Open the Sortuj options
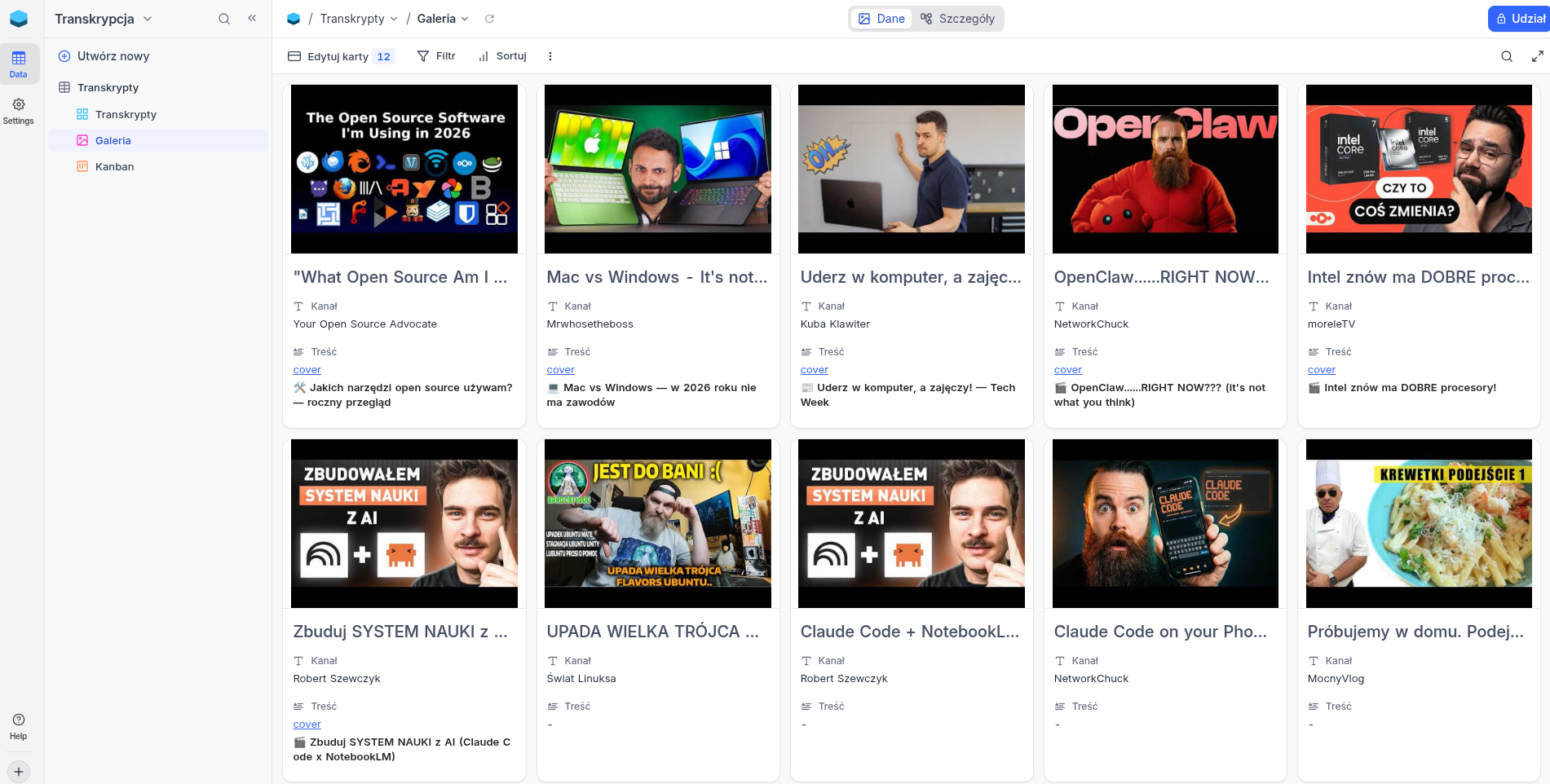This screenshot has width=1550, height=784. pyautogui.click(x=502, y=56)
